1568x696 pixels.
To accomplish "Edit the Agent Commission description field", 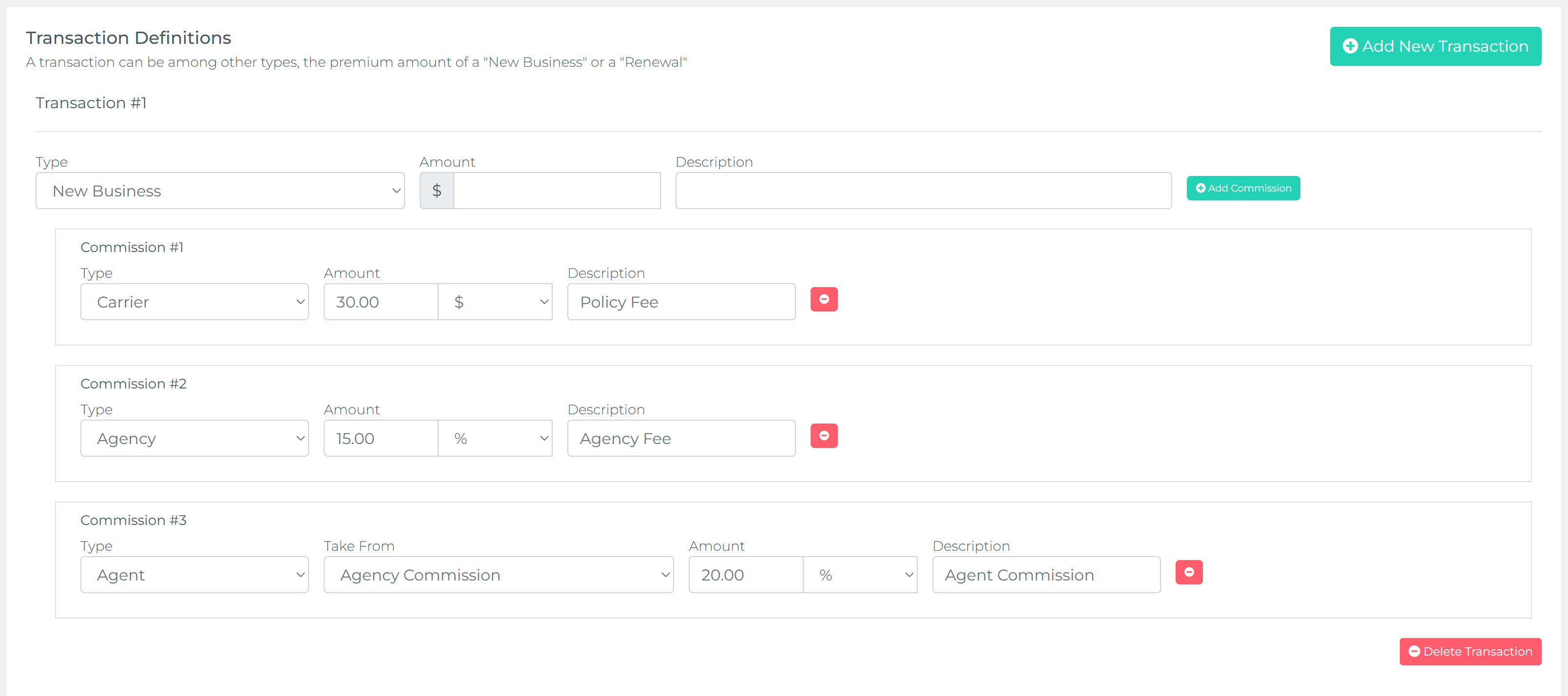I will pos(1045,574).
